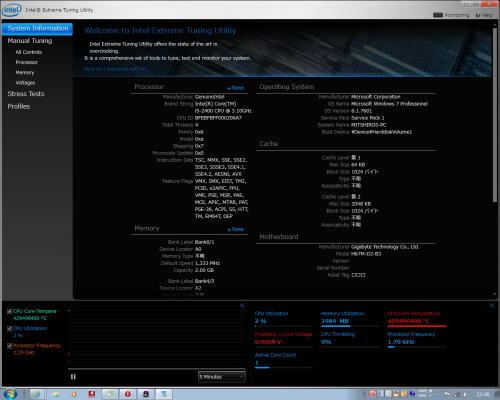Open the red taskbar application icon
500x400 pixels.
pos(92,394)
